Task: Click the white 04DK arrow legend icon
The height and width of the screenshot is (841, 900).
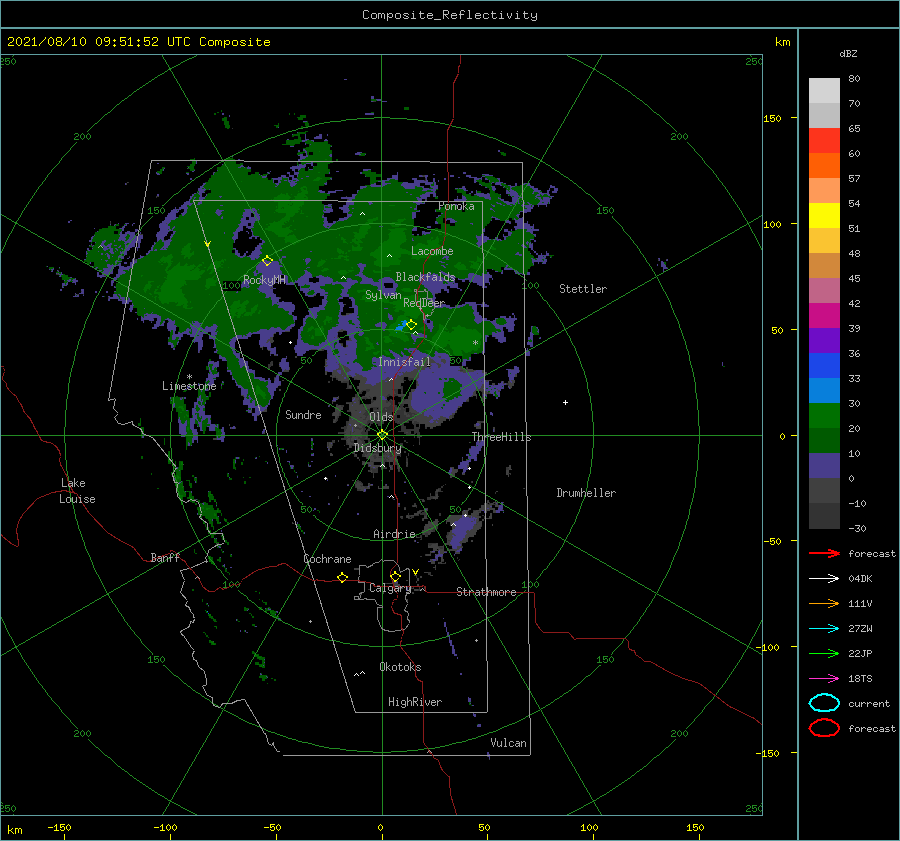Action: coord(824,578)
